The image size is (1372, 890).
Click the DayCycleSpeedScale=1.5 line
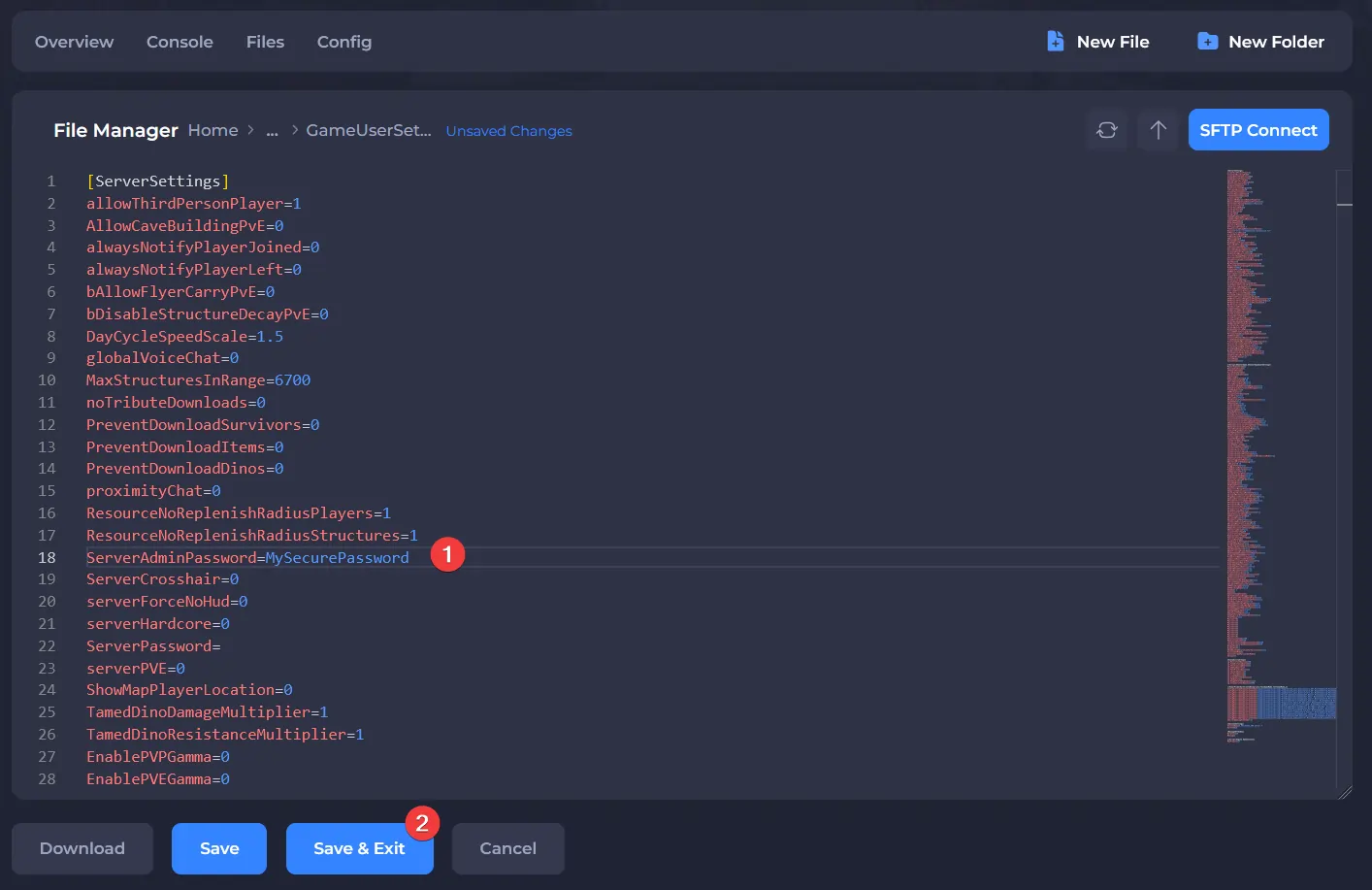[x=184, y=337]
